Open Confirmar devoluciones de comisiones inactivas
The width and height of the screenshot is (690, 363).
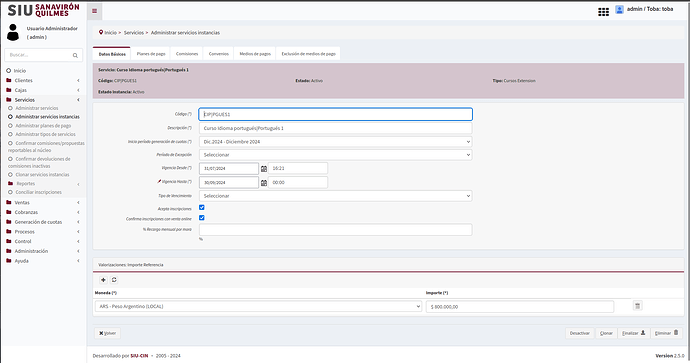tap(39, 162)
